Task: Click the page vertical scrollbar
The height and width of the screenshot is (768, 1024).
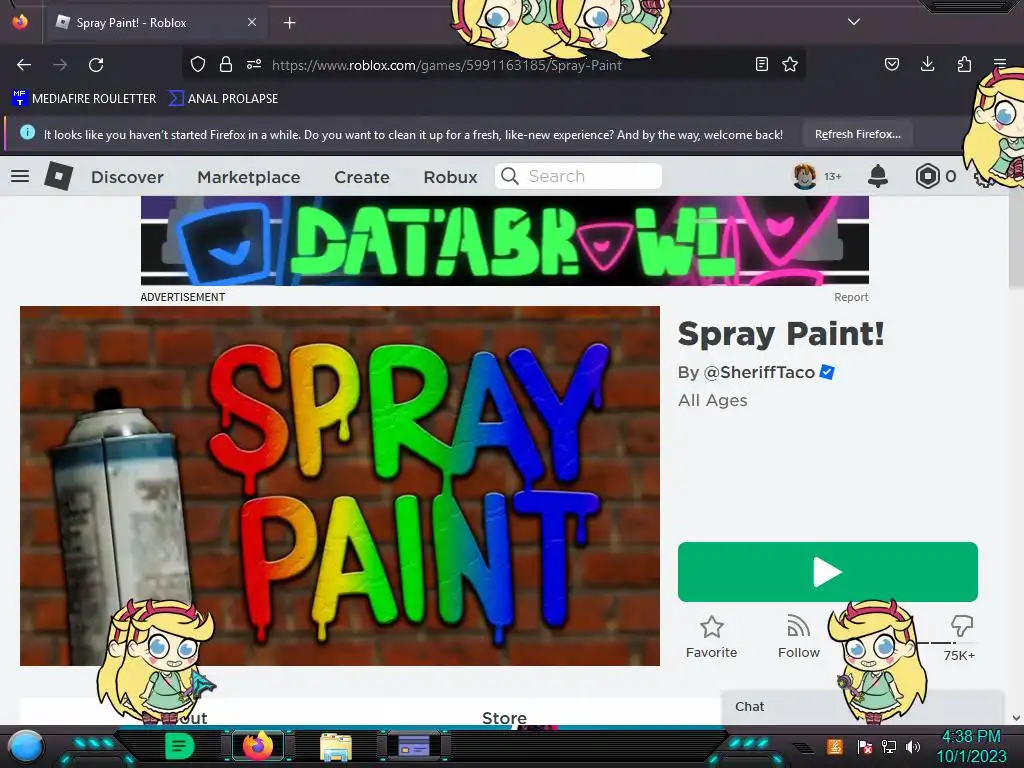Action: click(x=1016, y=242)
